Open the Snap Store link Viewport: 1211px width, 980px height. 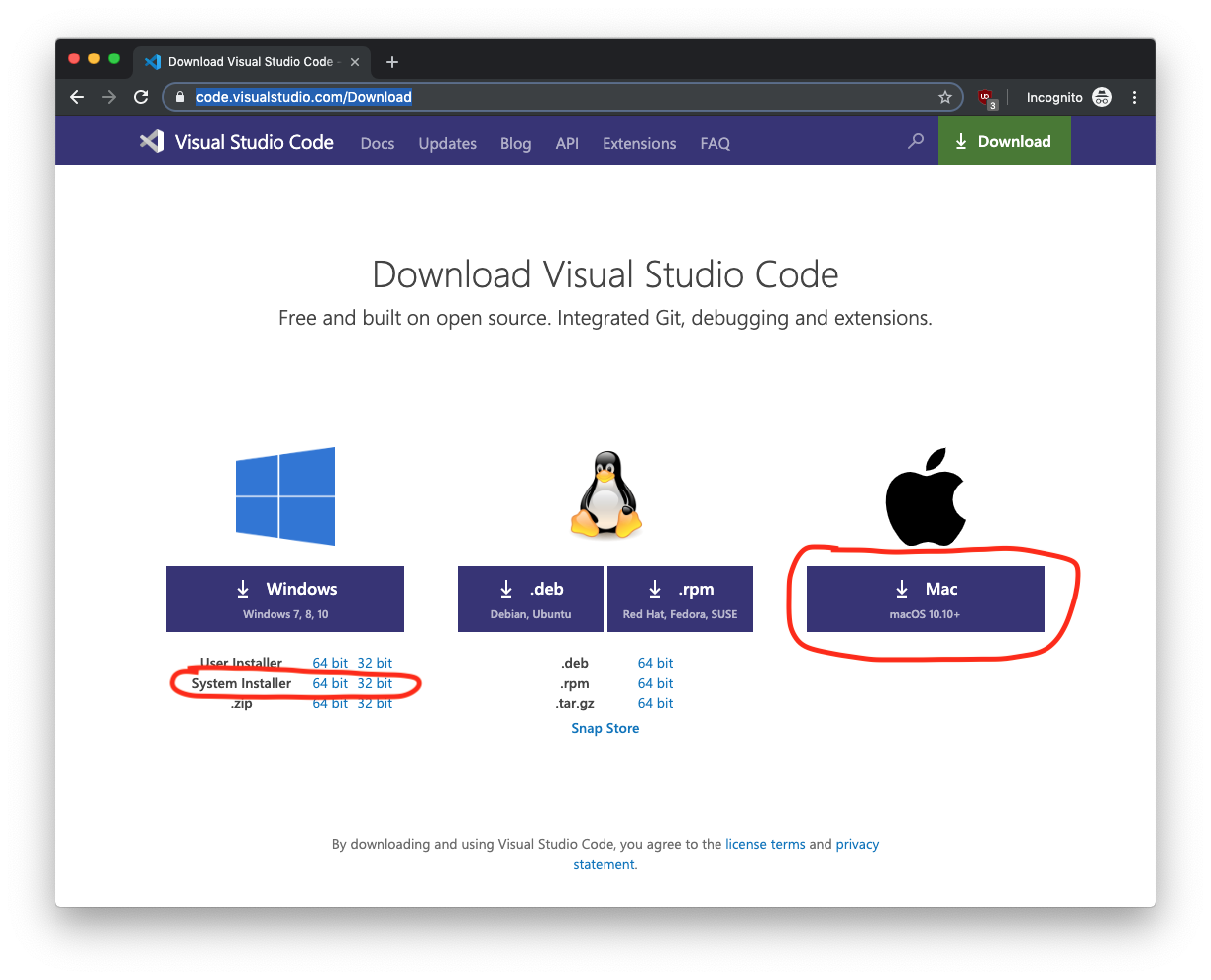[605, 728]
